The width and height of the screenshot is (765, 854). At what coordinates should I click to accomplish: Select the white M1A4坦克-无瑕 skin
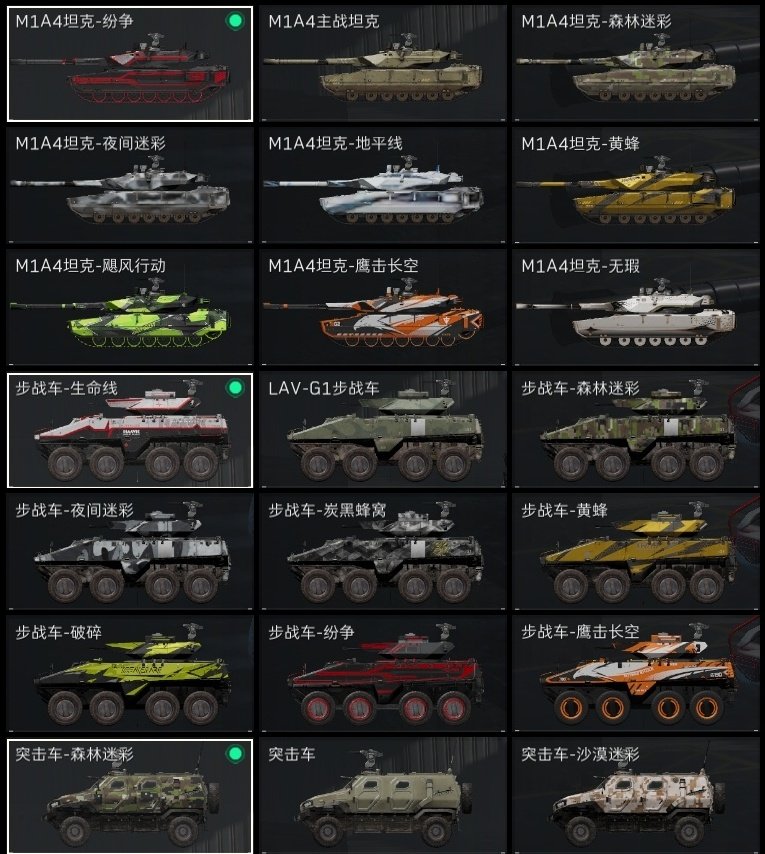[x=636, y=307]
